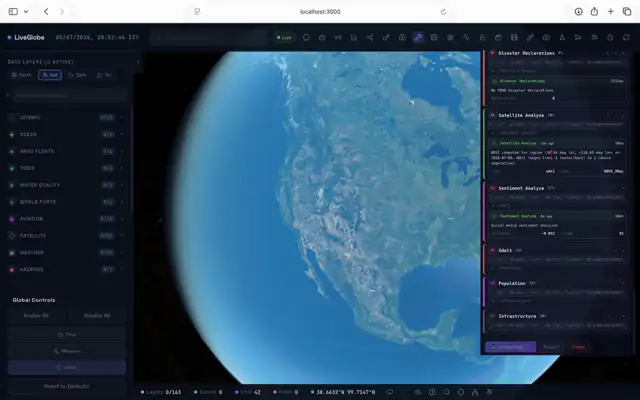This screenshot has height=400, width=640.
Task: Click the red Clear button
Action: click(x=578, y=347)
